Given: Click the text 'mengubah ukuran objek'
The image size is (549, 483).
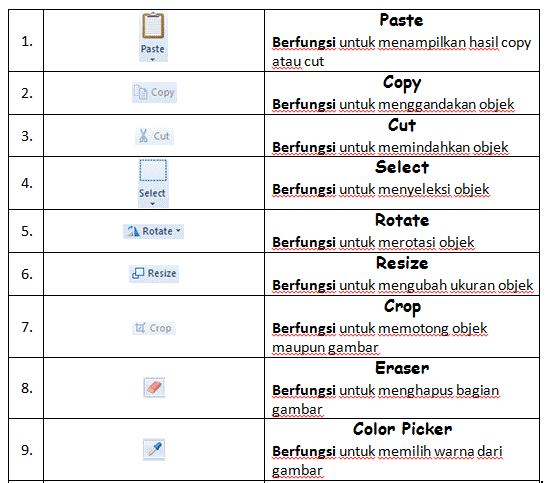Looking at the screenshot, I should (456, 285).
